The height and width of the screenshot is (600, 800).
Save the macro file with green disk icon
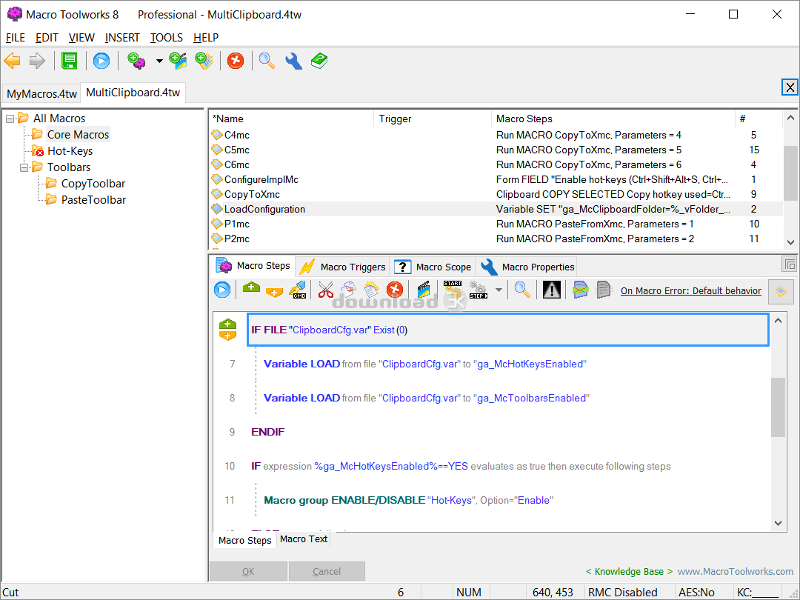[69, 61]
